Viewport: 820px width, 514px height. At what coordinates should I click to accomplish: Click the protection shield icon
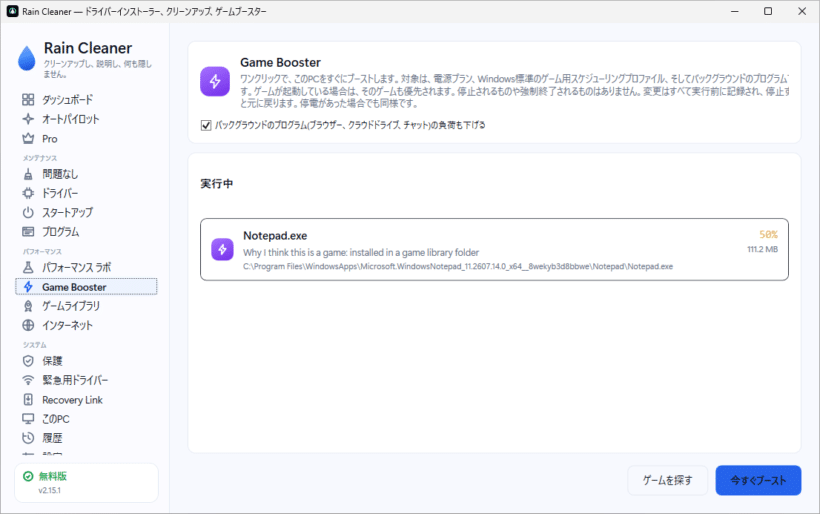pos(28,361)
